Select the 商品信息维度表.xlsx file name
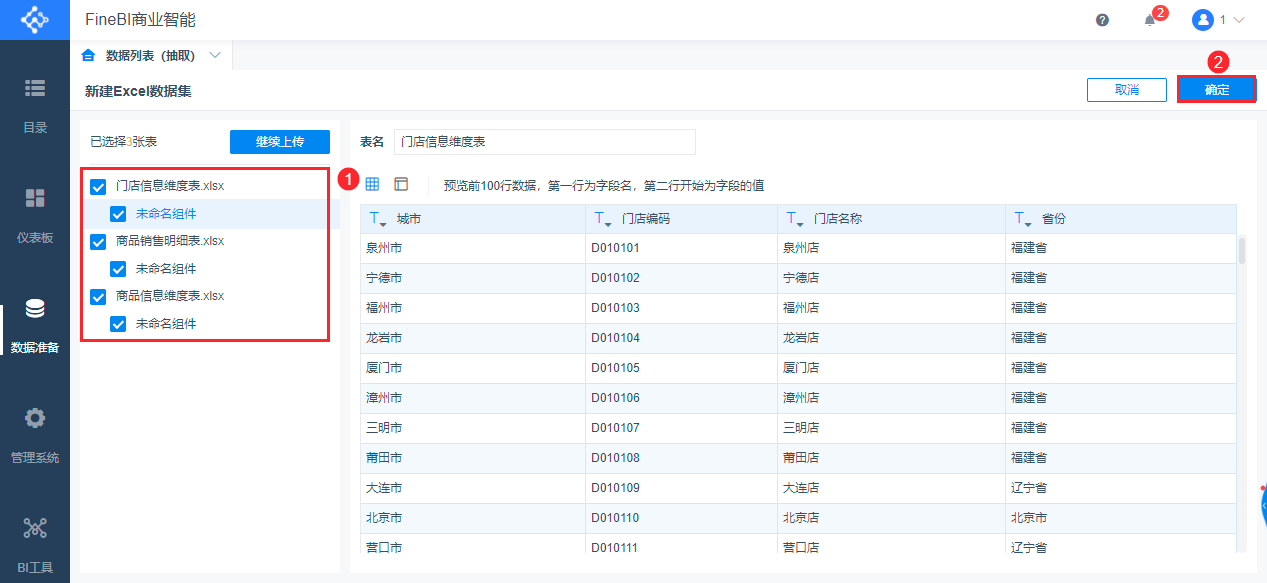This screenshot has width=1267, height=583. [170, 296]
